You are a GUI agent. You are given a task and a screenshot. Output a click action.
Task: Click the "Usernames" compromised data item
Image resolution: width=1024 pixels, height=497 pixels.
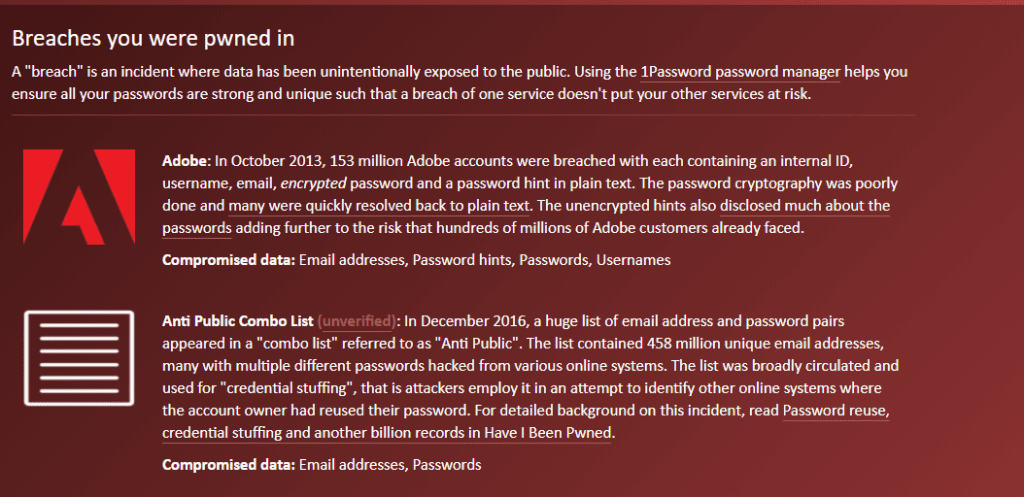click(633, 260)
